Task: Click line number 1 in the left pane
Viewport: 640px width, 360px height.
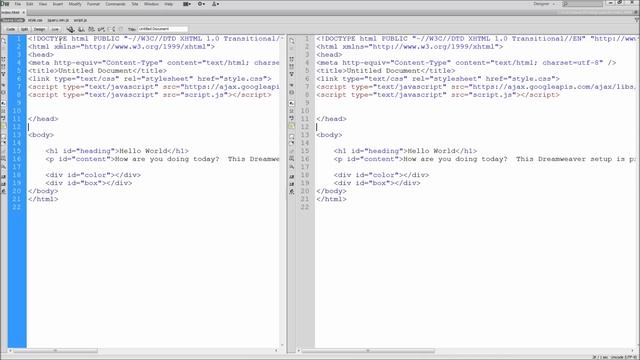Action: click(x=18, y=39)
